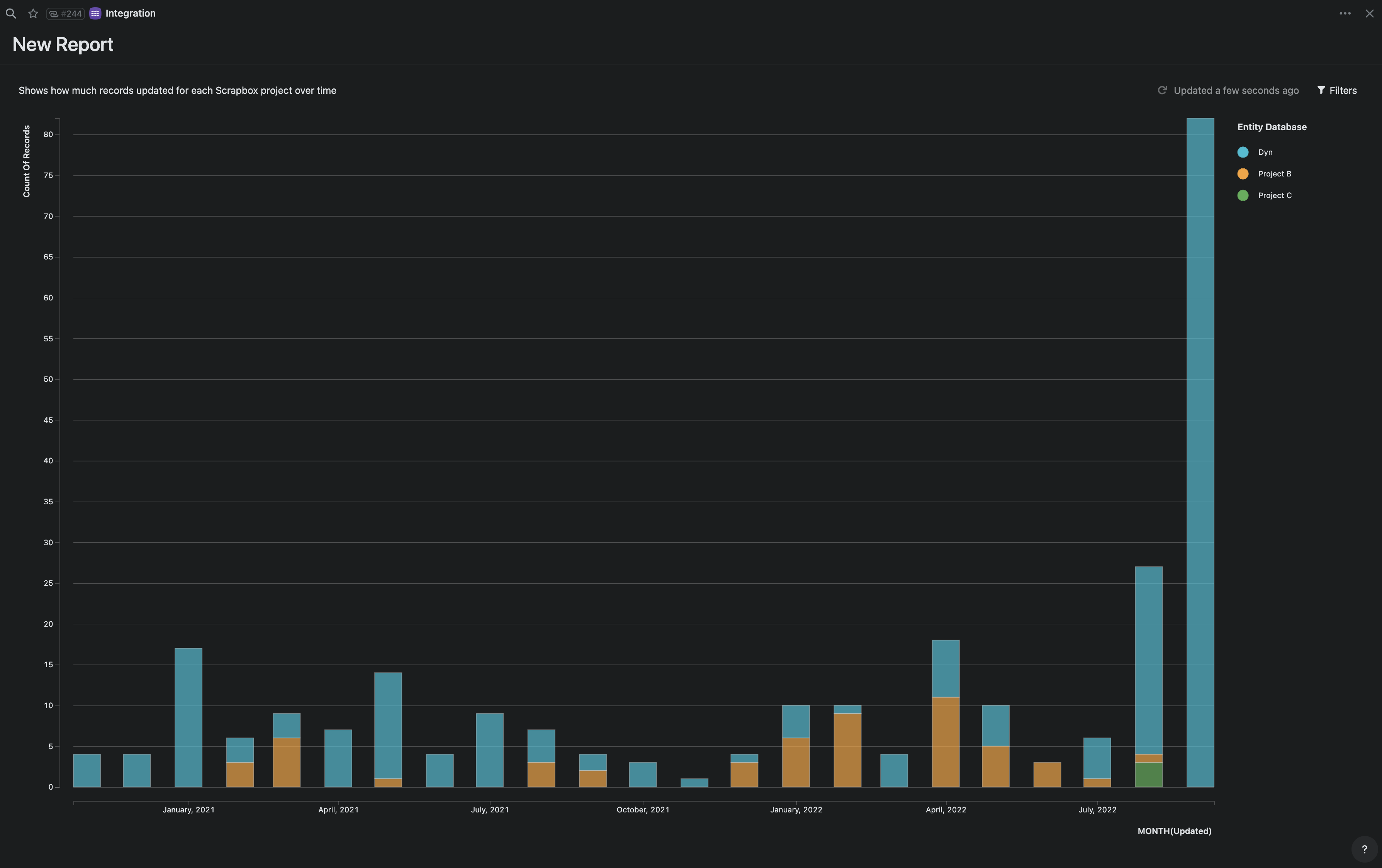
Task: Click the Count Of Records axis title
Action: pos(26,161)
